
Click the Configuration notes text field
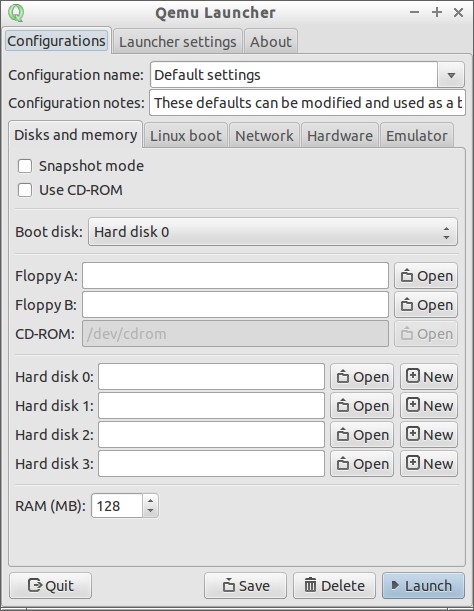tap(307, 103)
